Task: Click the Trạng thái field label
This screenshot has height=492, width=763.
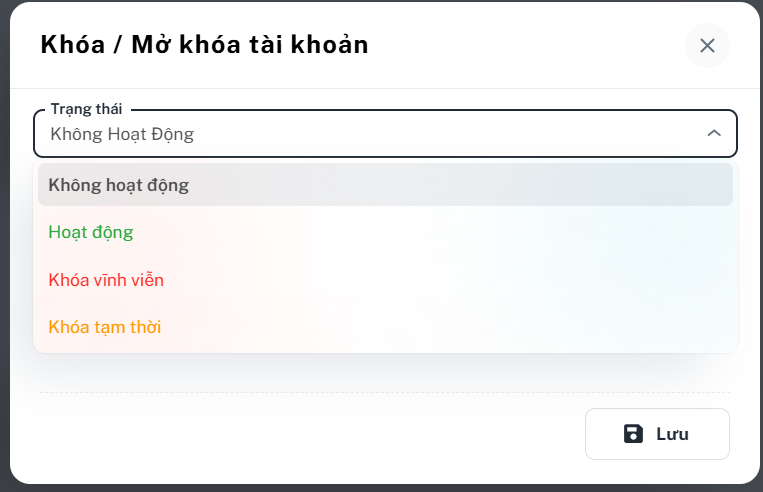Action: coord(86,109)
